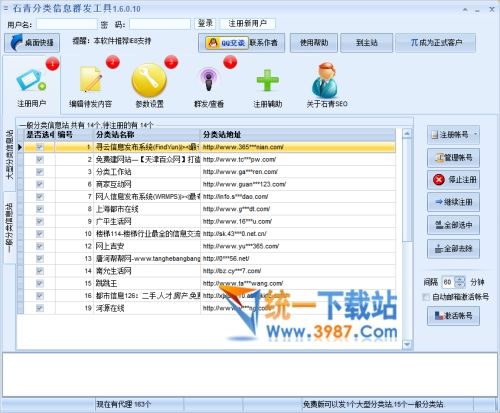The height and width of the screenshot is (413, 500).
Task: Open 注册辅助 green plus icon
Action: (268, 80)
